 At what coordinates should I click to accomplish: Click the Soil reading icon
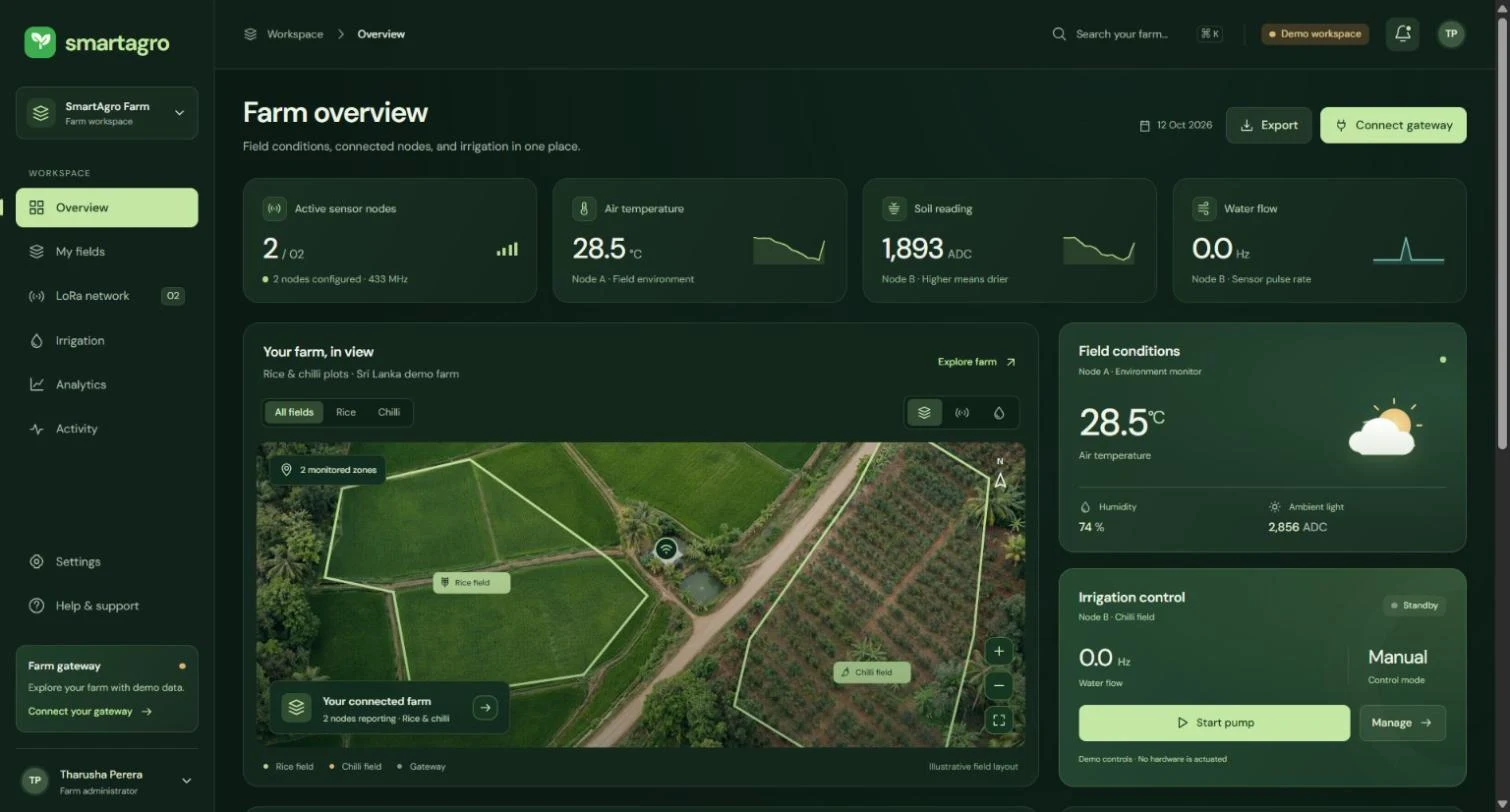pos(894,209)
